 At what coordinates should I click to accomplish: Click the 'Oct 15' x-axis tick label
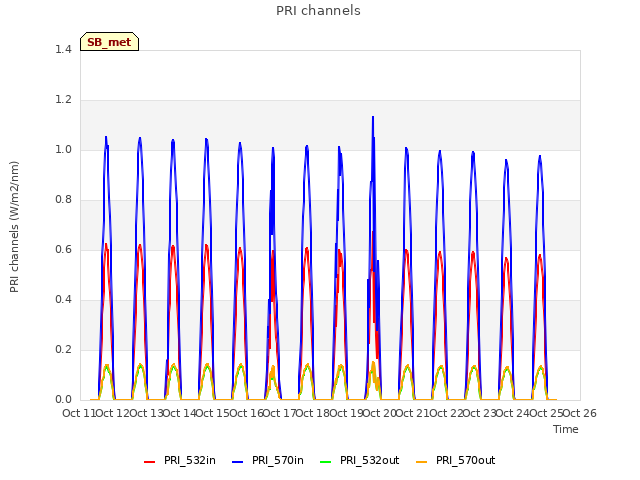[x=213, y=413]
